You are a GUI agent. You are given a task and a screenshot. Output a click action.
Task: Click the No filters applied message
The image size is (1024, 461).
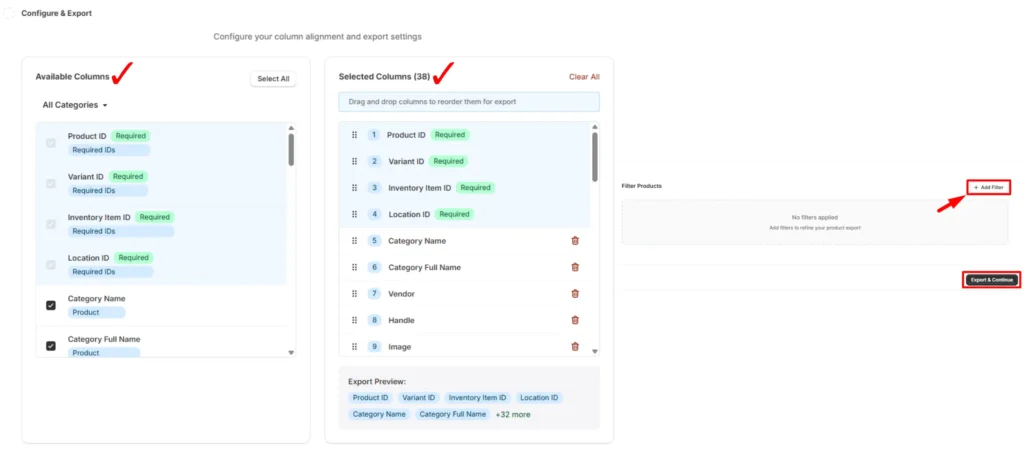click(x=814, y=217)
